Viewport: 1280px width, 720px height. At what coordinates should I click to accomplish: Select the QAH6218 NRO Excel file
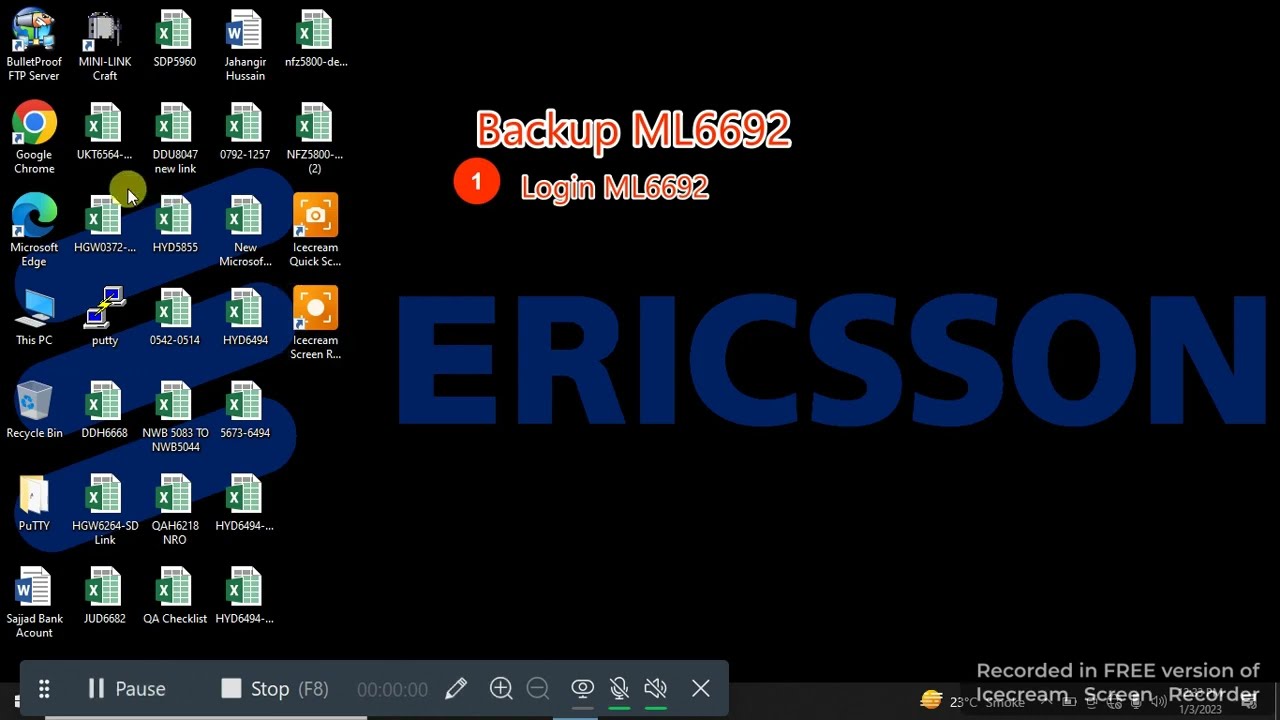[175, 509]
